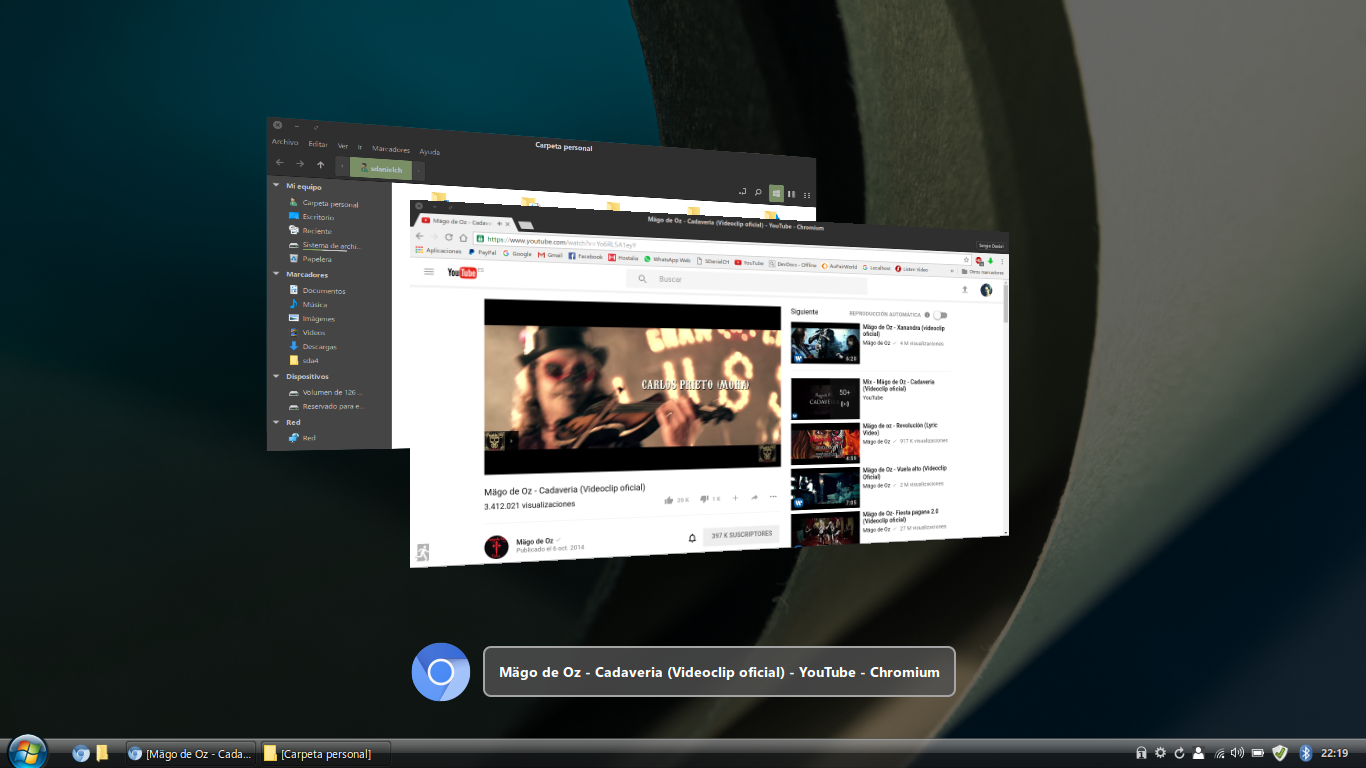1366x768 pixels.
Task: Click the 397 K Suscriptores button
Action: 741,535
